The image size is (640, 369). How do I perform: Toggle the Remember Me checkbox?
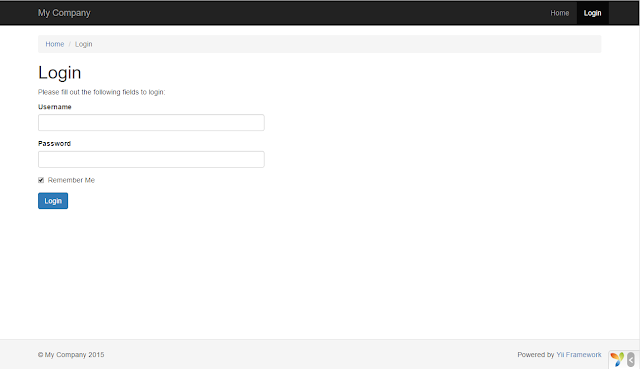click(41, 180)
